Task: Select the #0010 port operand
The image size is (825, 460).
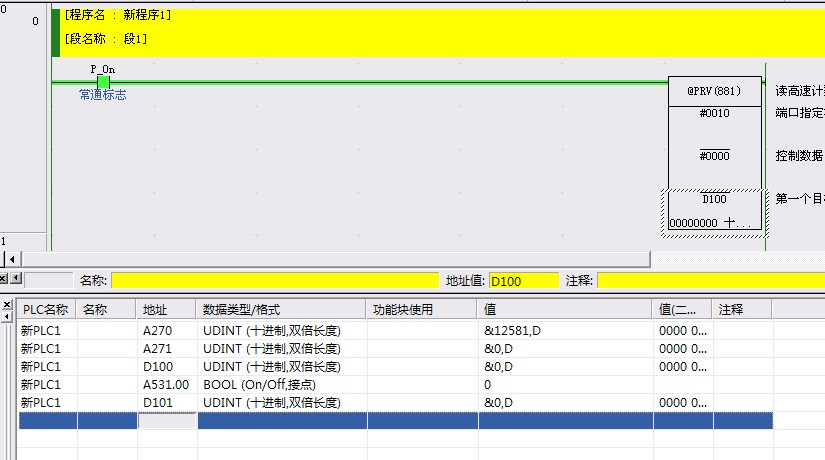Action: (714, 114)
